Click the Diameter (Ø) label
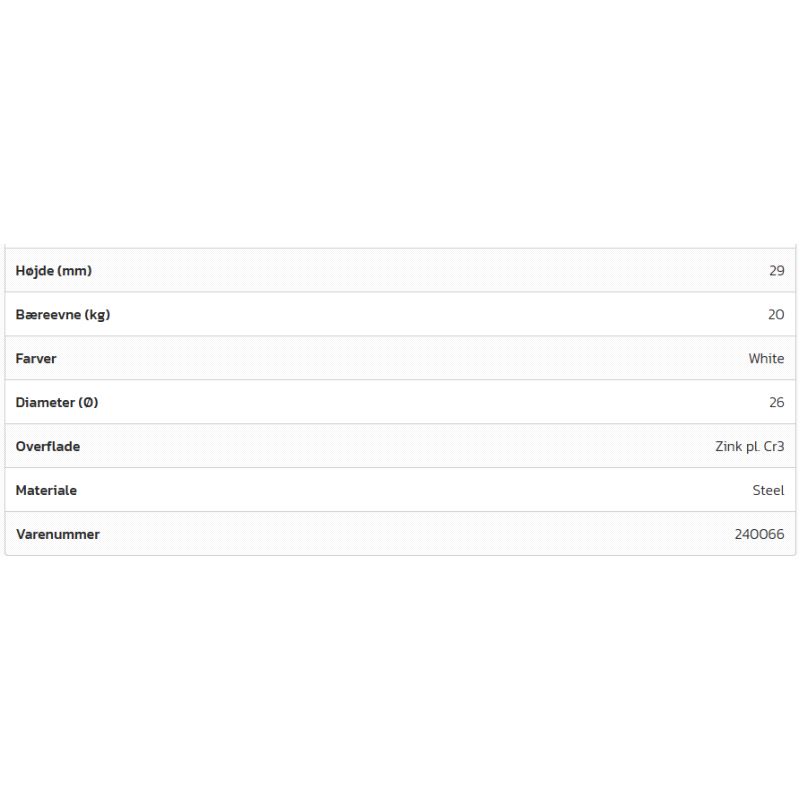 coord(57,403)
